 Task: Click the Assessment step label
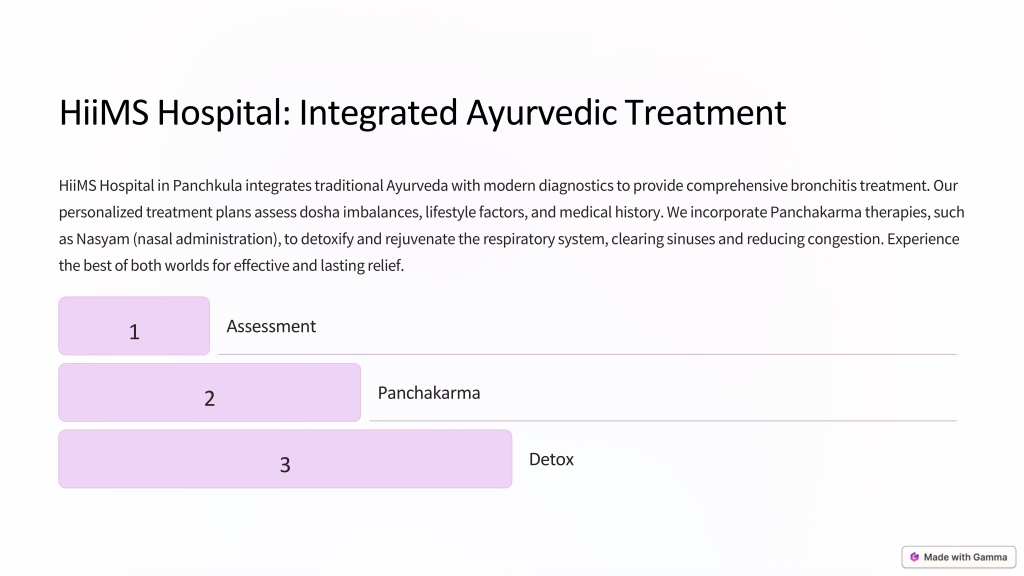[271, 326]
